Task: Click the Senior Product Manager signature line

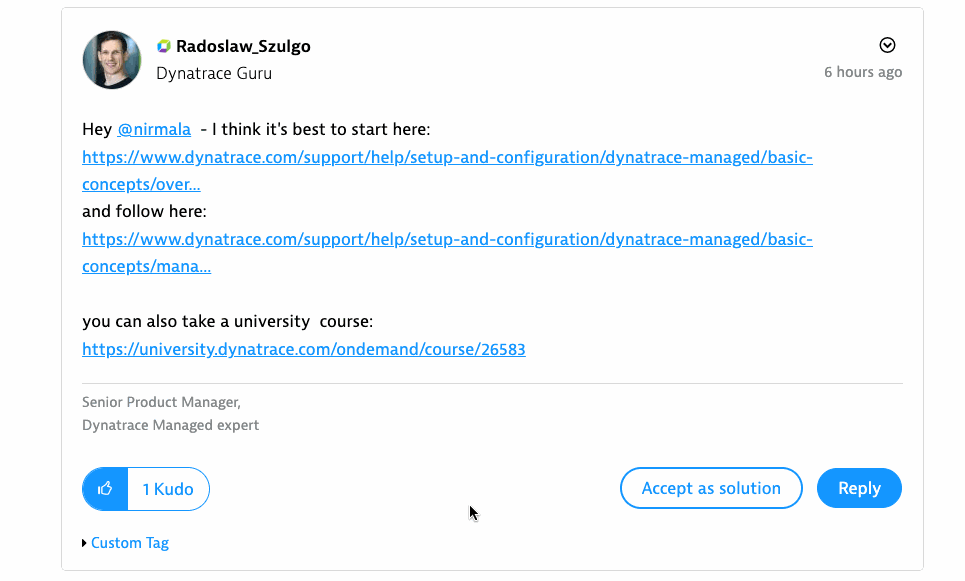Action: [x=161, y=402]
